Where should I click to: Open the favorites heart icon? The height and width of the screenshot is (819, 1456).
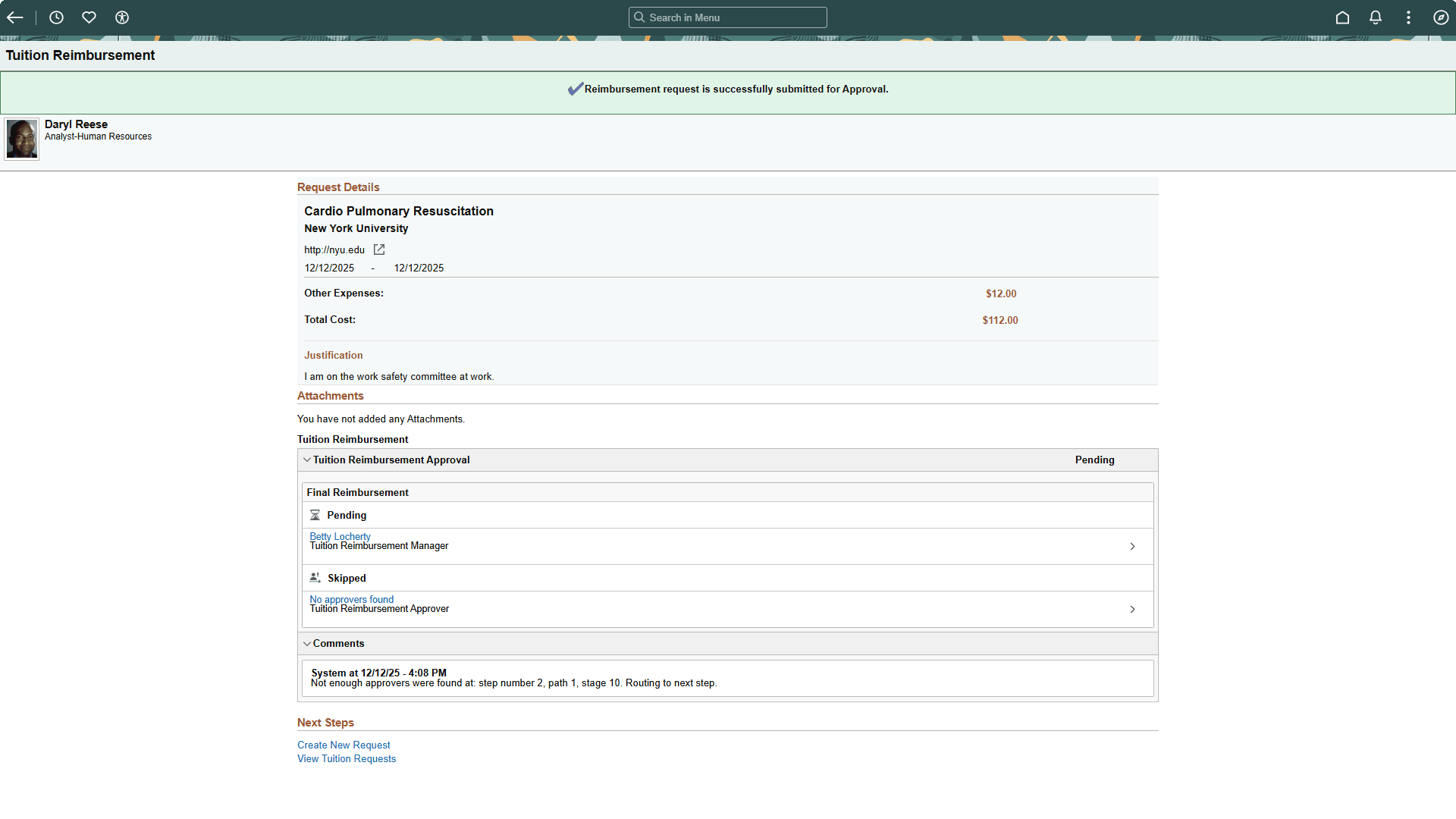coord(89,17)
